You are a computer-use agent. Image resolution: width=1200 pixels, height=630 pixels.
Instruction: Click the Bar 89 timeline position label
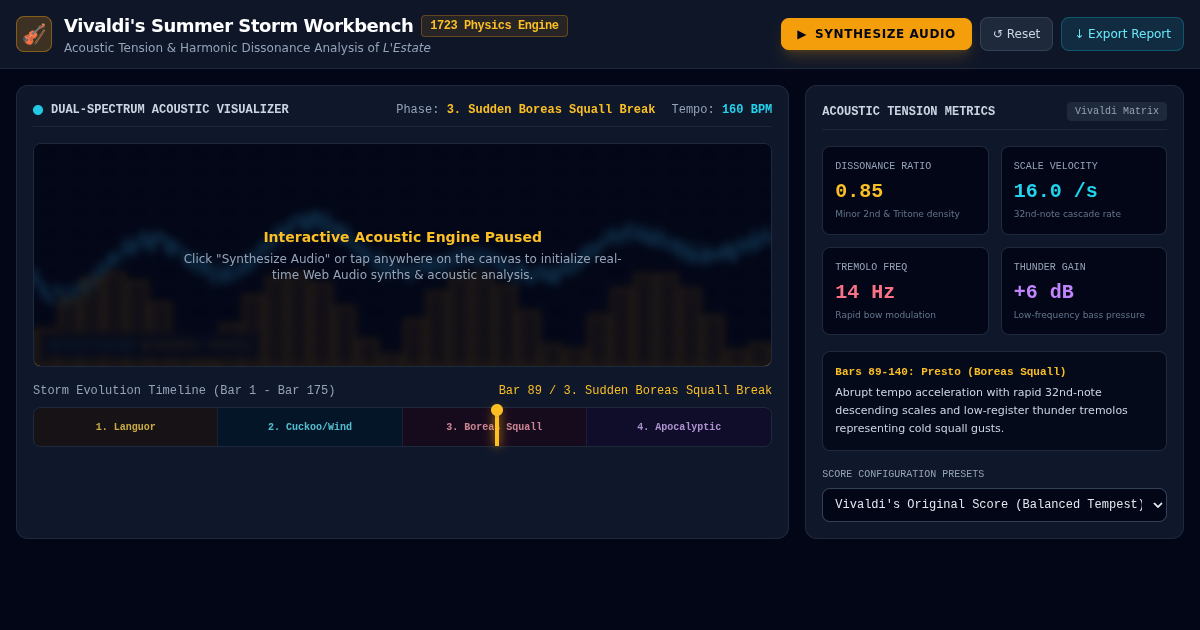(x=635, y=391)
